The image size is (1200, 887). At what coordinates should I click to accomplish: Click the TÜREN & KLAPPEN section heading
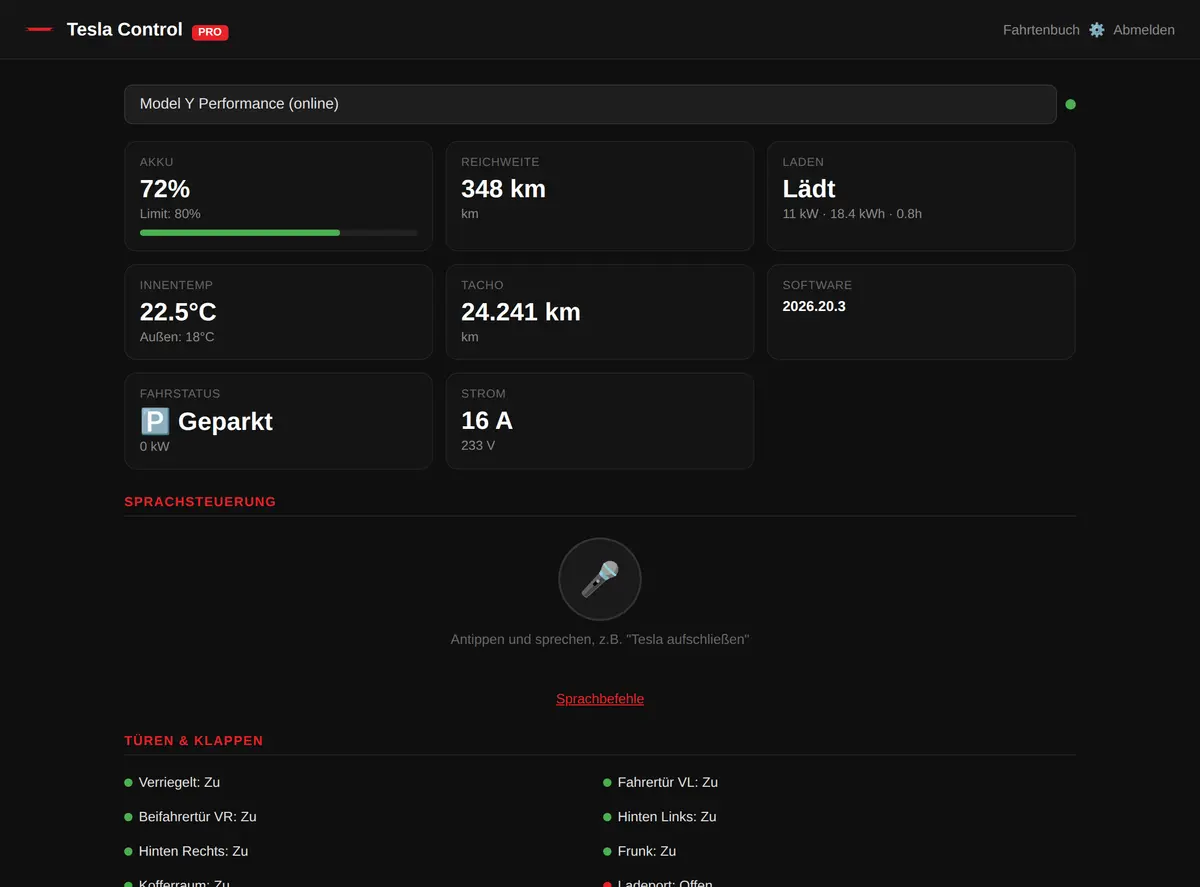click(194, 741)
